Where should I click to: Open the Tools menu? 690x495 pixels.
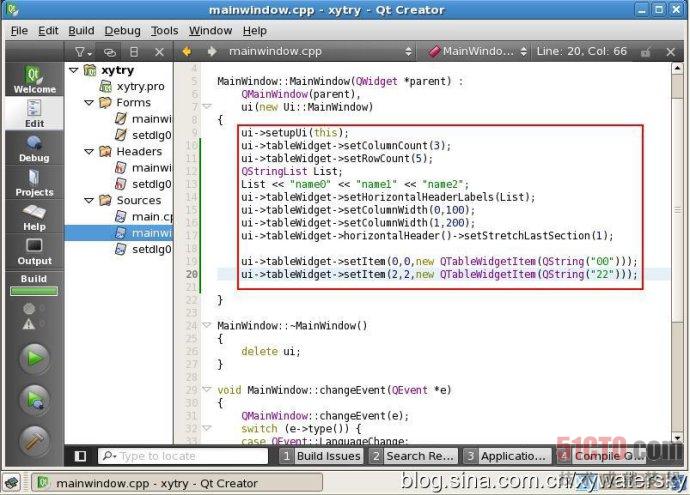165,31
